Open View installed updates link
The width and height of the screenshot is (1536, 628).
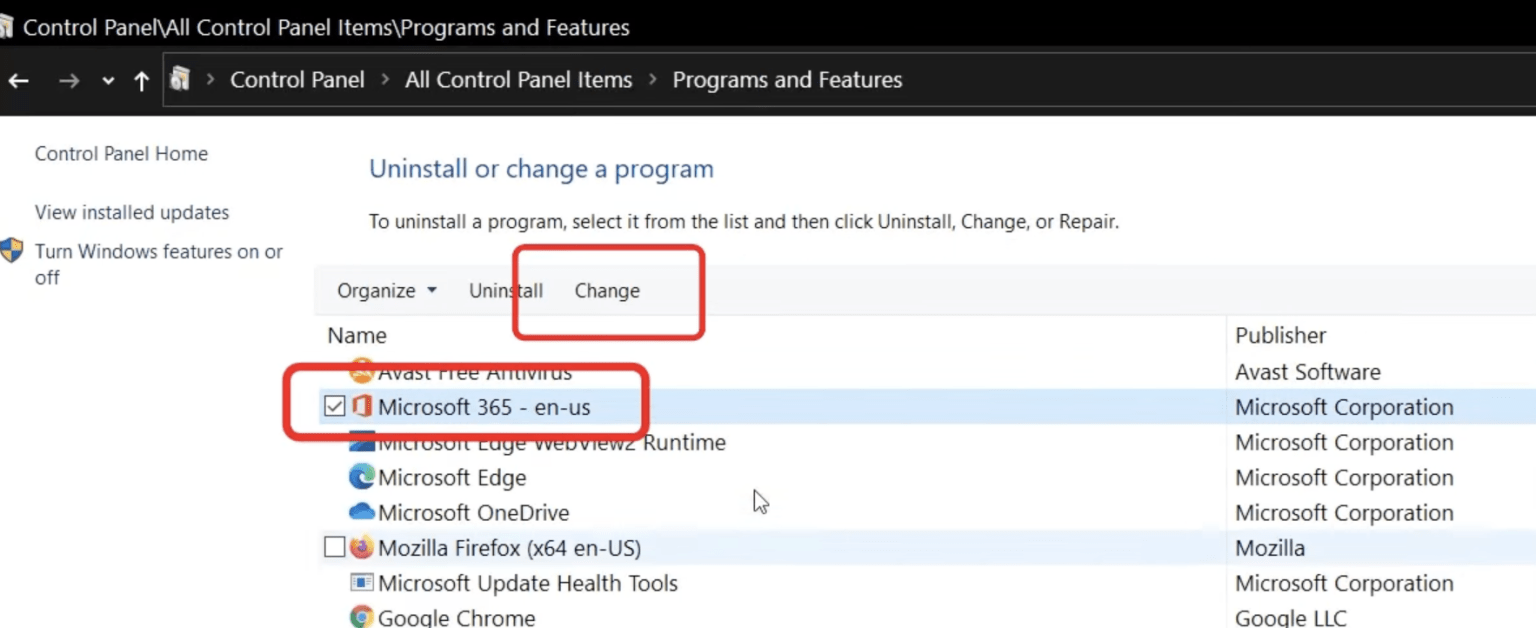click(132, 213)
